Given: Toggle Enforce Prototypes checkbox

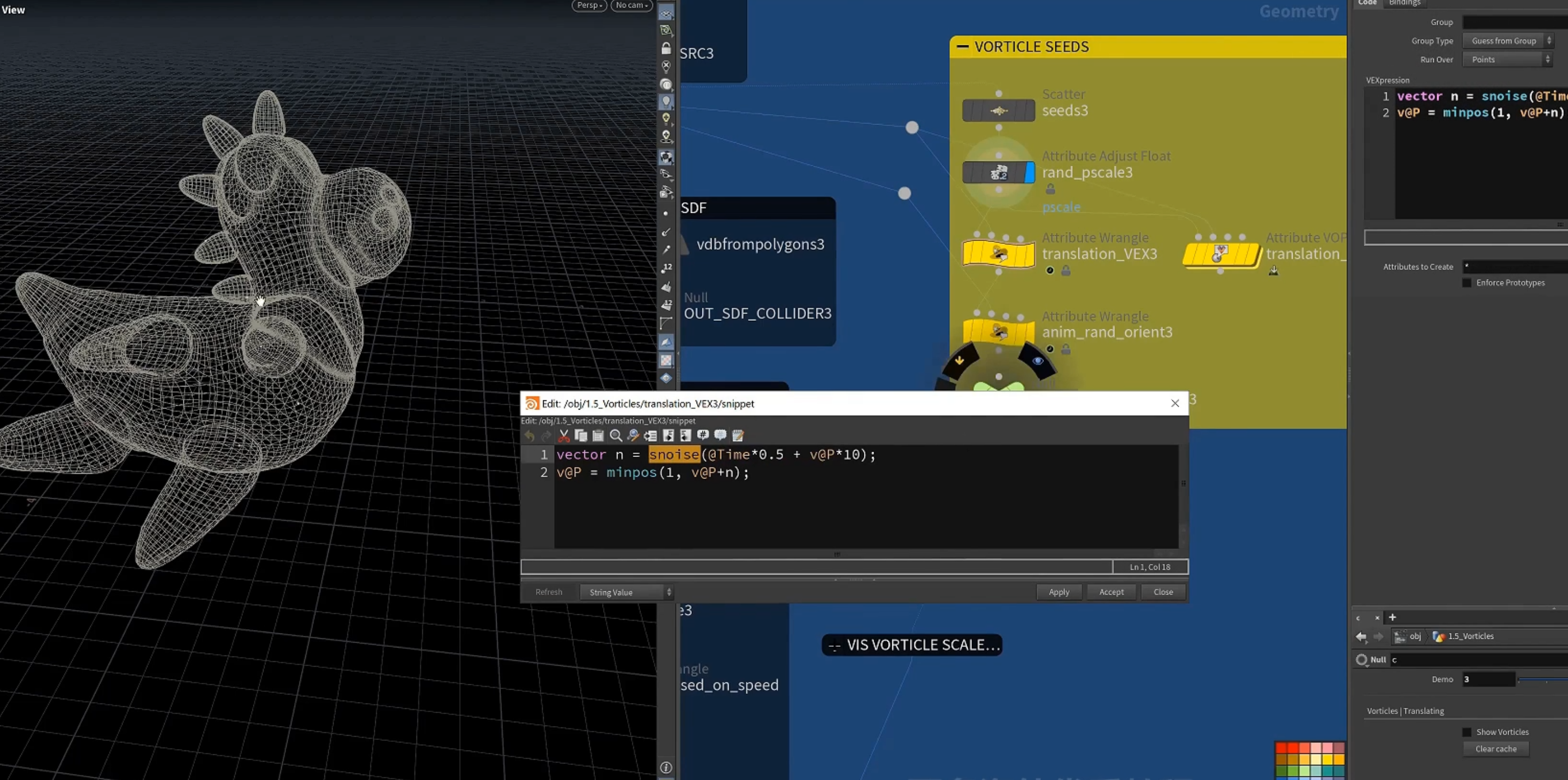Looking at the screenshot, I should click(1466, 282).
